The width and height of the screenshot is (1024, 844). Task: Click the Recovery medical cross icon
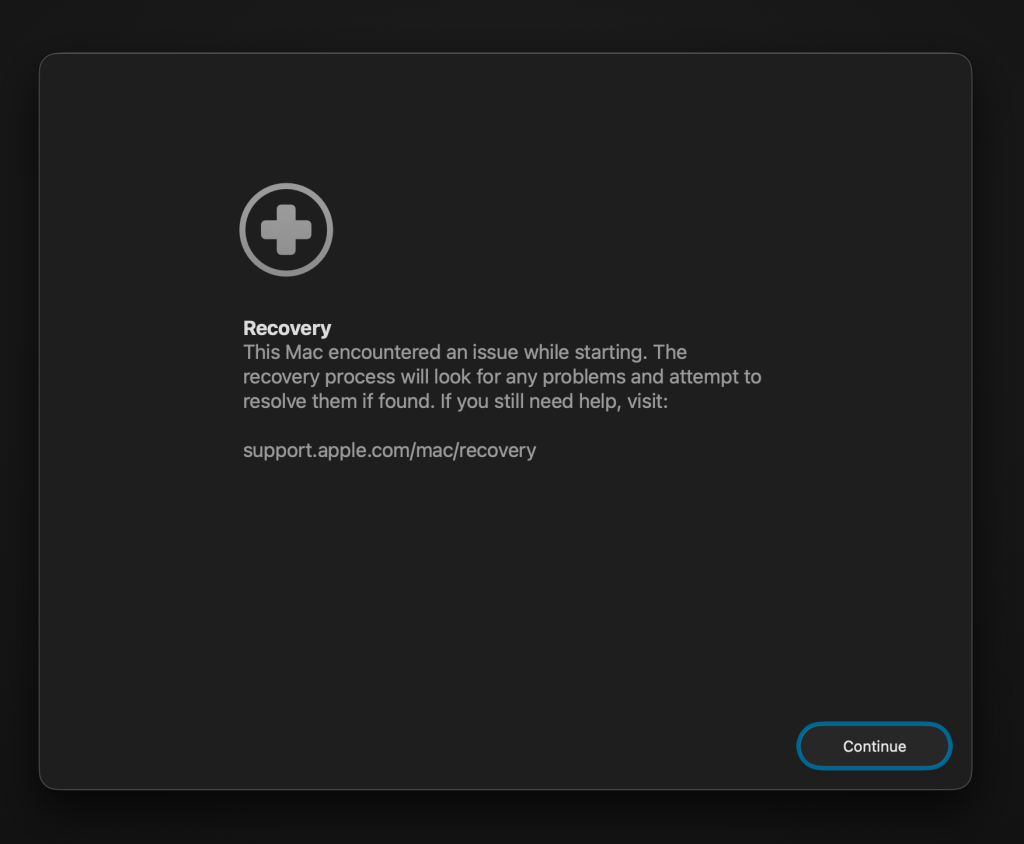pyautogui.click(x=286, y=229)
